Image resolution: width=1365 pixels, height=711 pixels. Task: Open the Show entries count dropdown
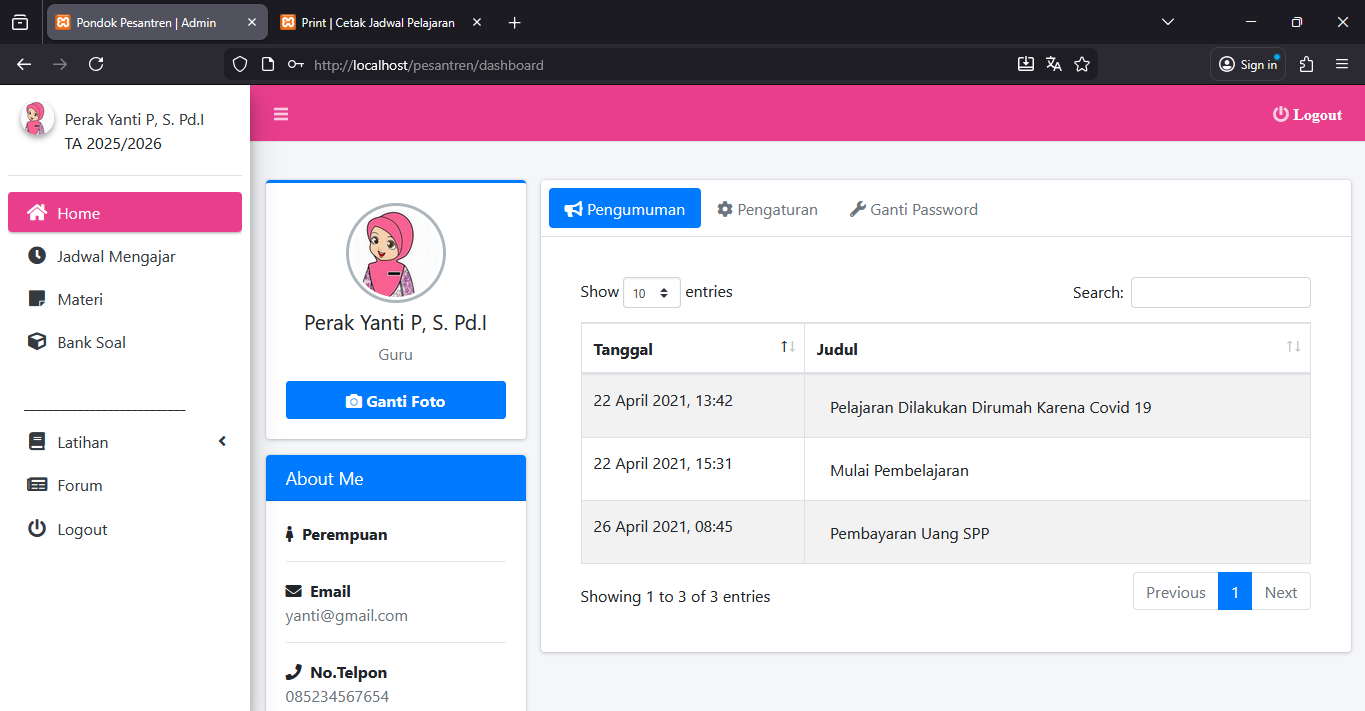tap(651, 293)
